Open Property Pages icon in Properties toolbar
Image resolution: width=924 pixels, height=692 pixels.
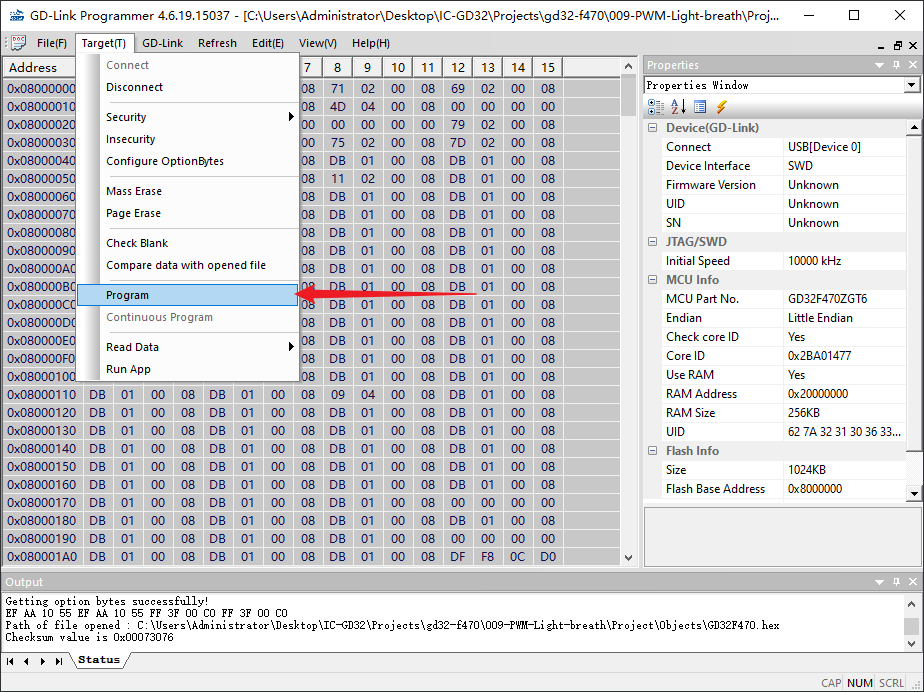pyautogui.click(x=700, y=107)
